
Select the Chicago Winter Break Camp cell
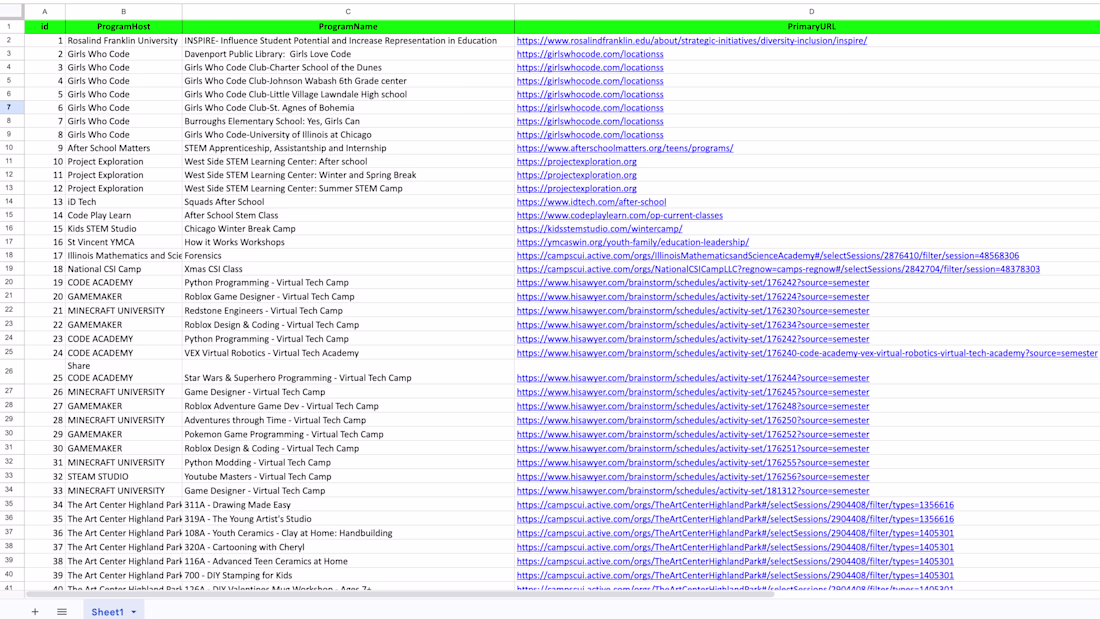[x=348, y=229]
